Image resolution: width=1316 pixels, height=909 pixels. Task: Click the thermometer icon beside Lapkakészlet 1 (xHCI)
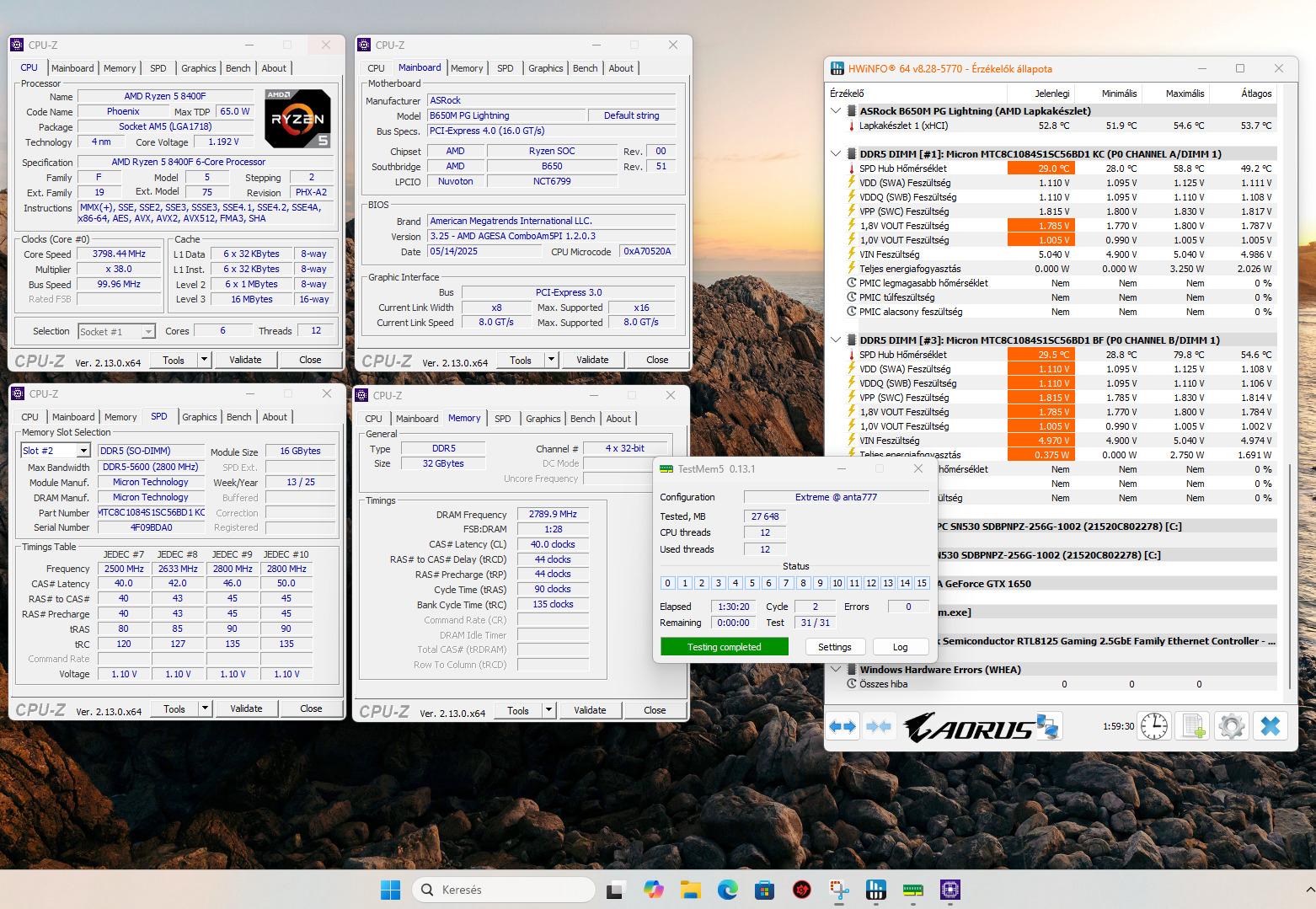pos(852,126)
